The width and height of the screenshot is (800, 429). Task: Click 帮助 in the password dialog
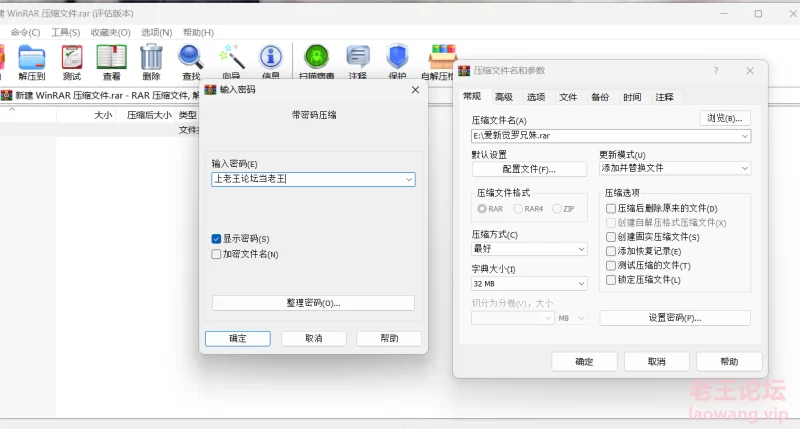pyautogui.click(x=389, y=339)
